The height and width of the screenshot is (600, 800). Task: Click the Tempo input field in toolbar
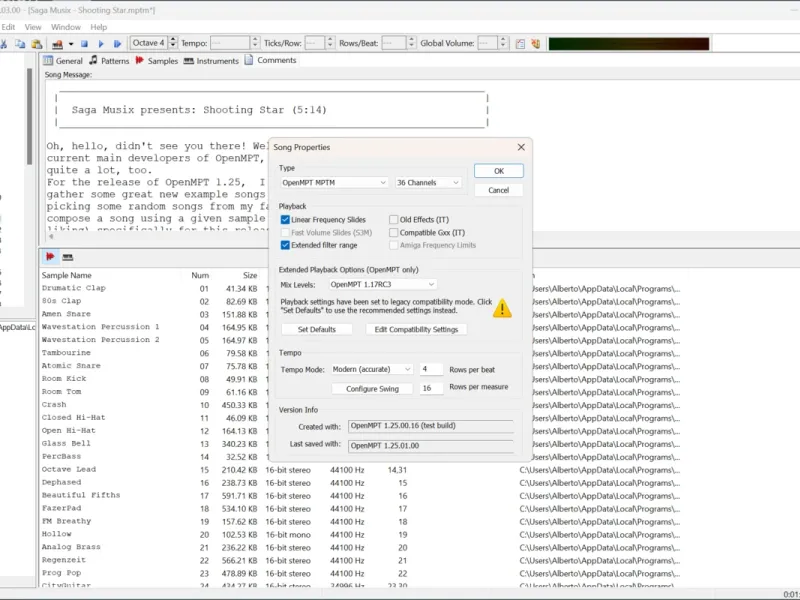(230, 43)
